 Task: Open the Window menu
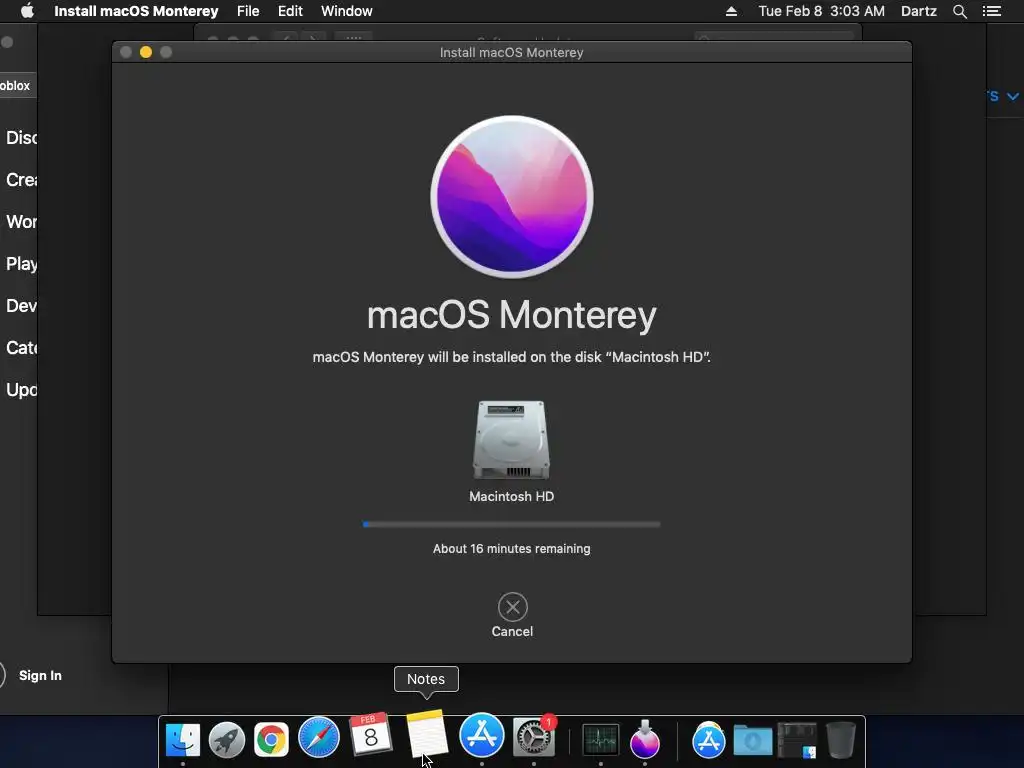coord(347,11)
